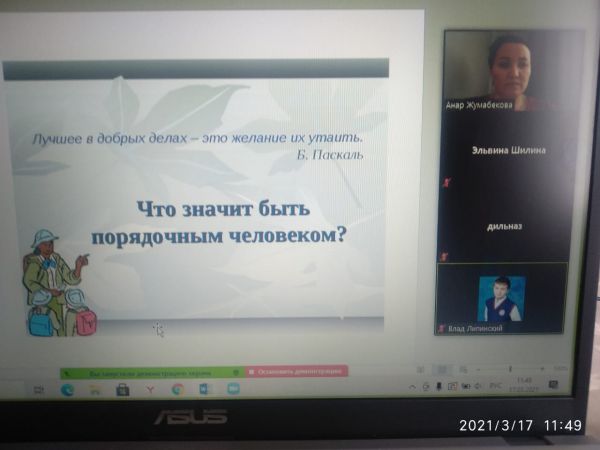Open Yandex browser from the taskbar
The height and width of the screenshot is (450, 600).
point(150,389)
